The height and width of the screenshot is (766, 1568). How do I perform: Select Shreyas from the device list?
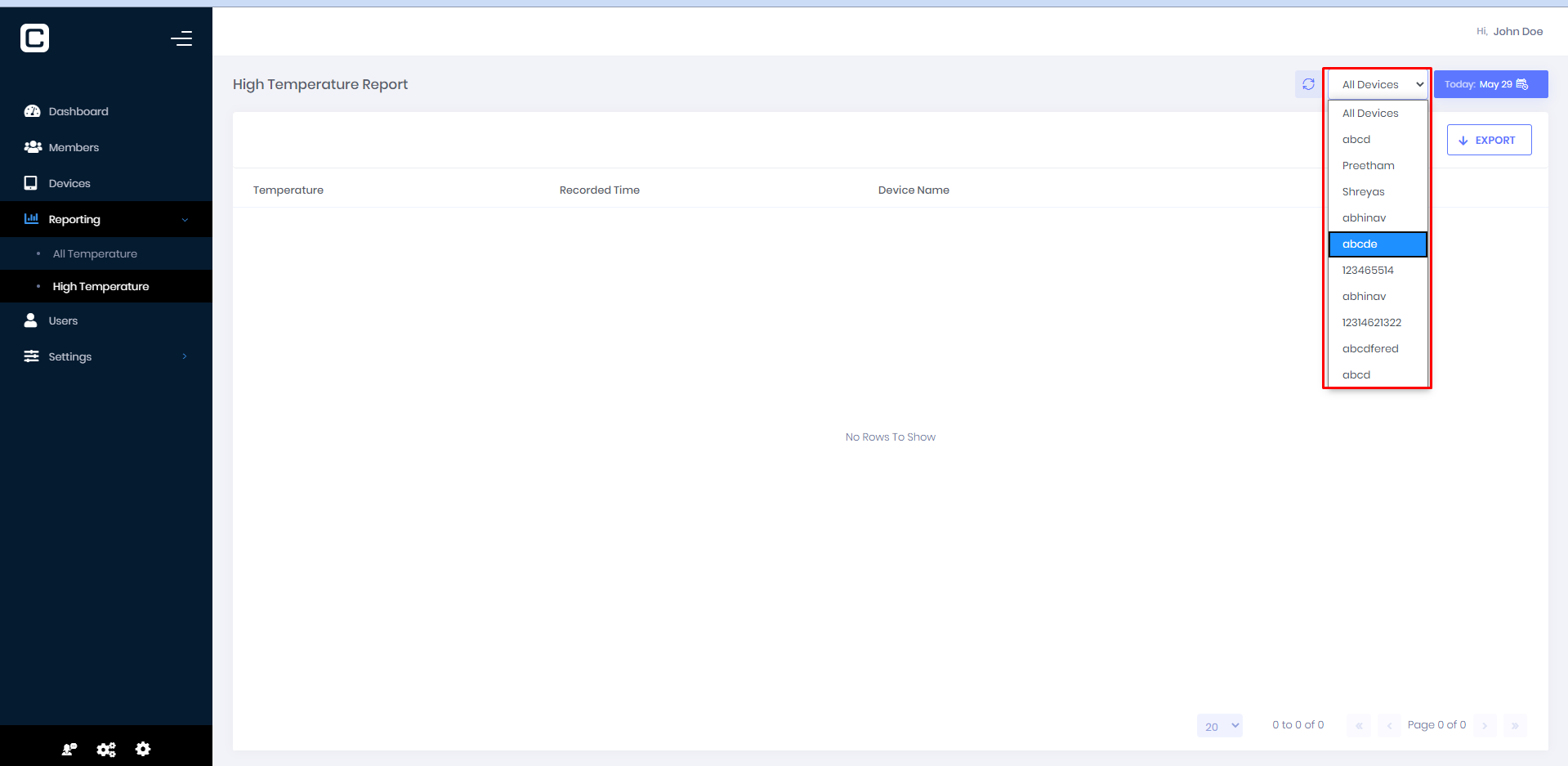tap(1363, 191)
